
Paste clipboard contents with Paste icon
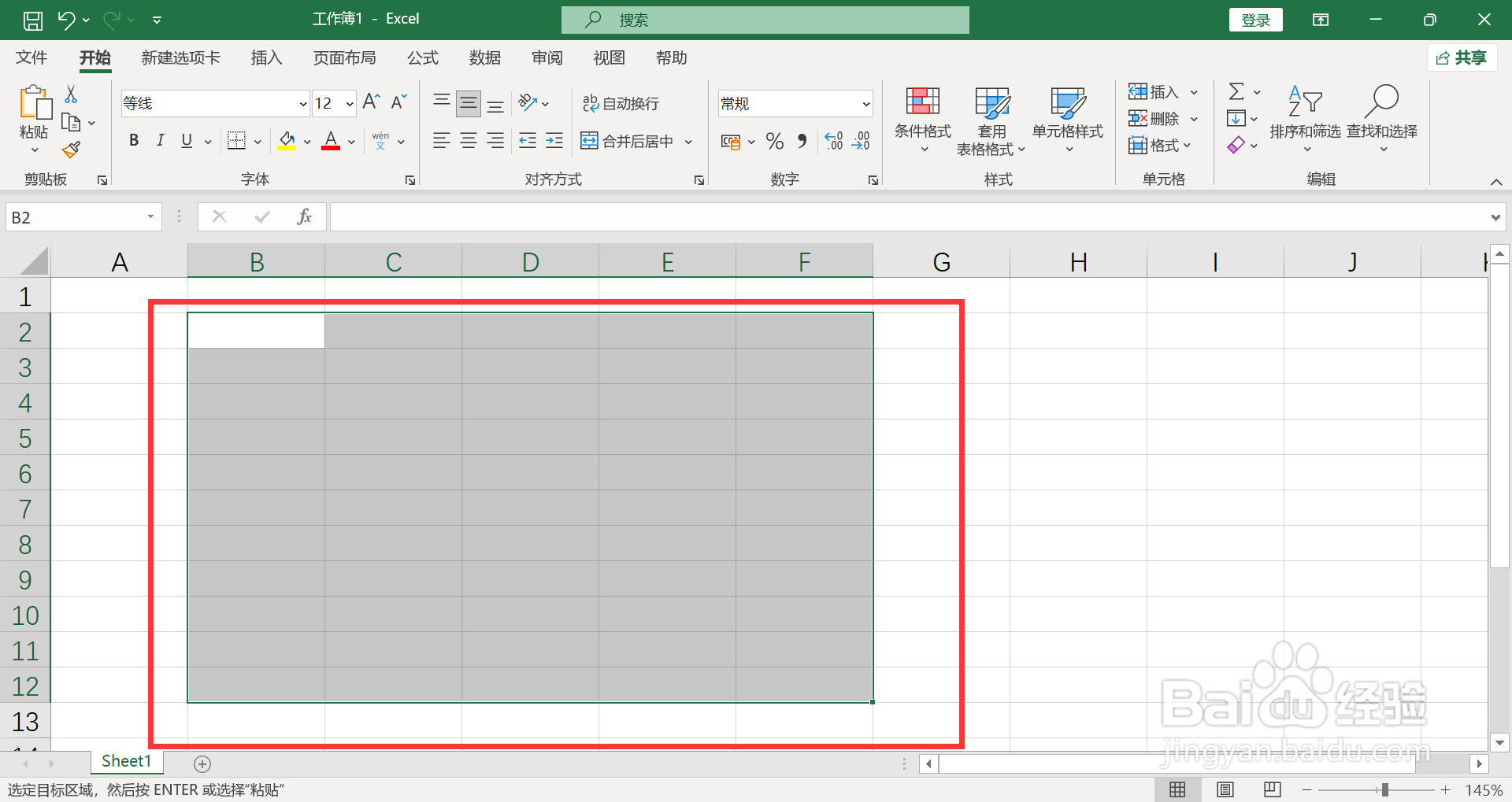(35, 104)
